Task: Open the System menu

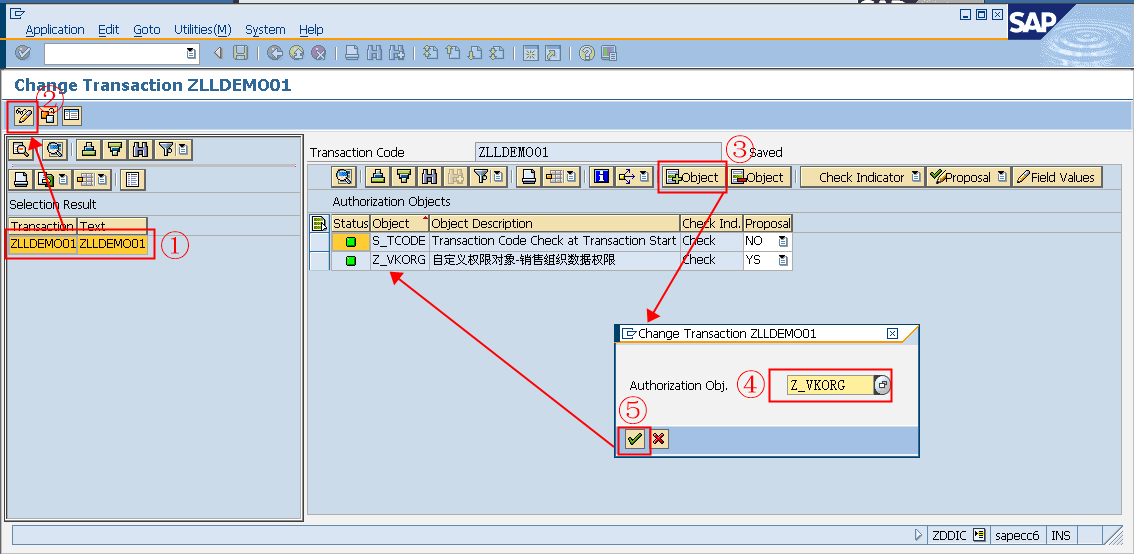Action: (x=265, y=30)
